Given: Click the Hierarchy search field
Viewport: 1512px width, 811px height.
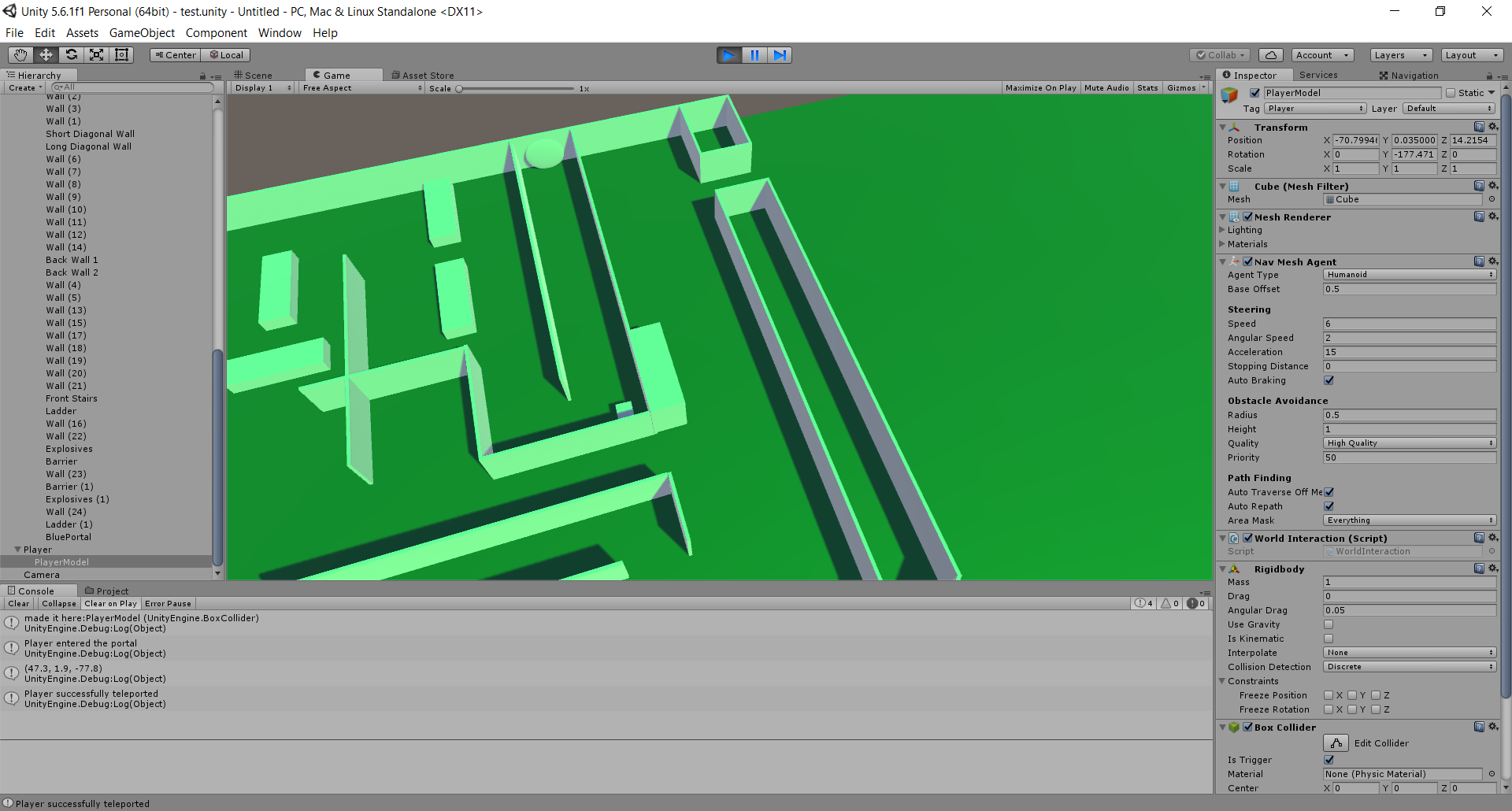Looking at the screenshot, I should click(x=132, y=87).
